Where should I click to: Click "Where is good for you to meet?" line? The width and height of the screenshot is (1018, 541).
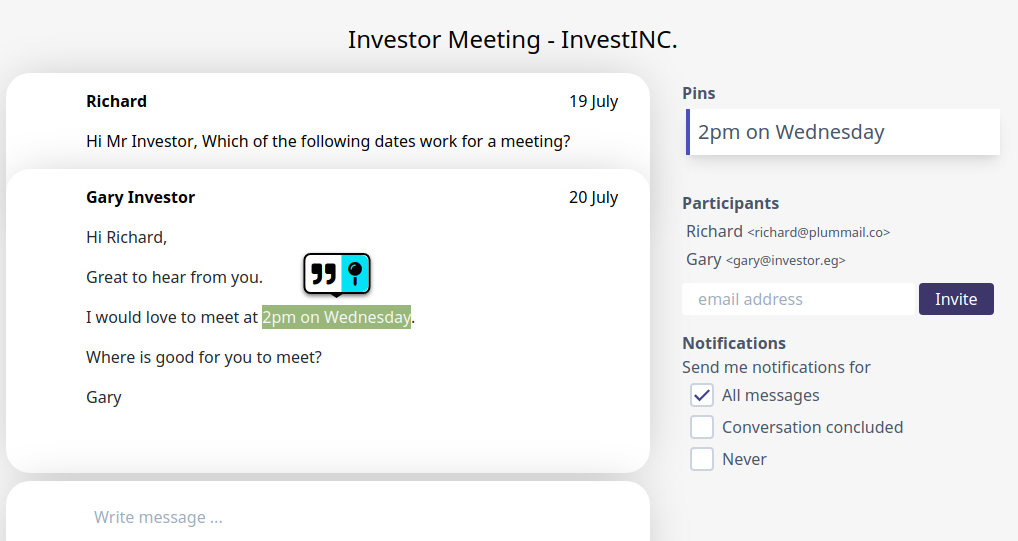click(x=204, y=357)
